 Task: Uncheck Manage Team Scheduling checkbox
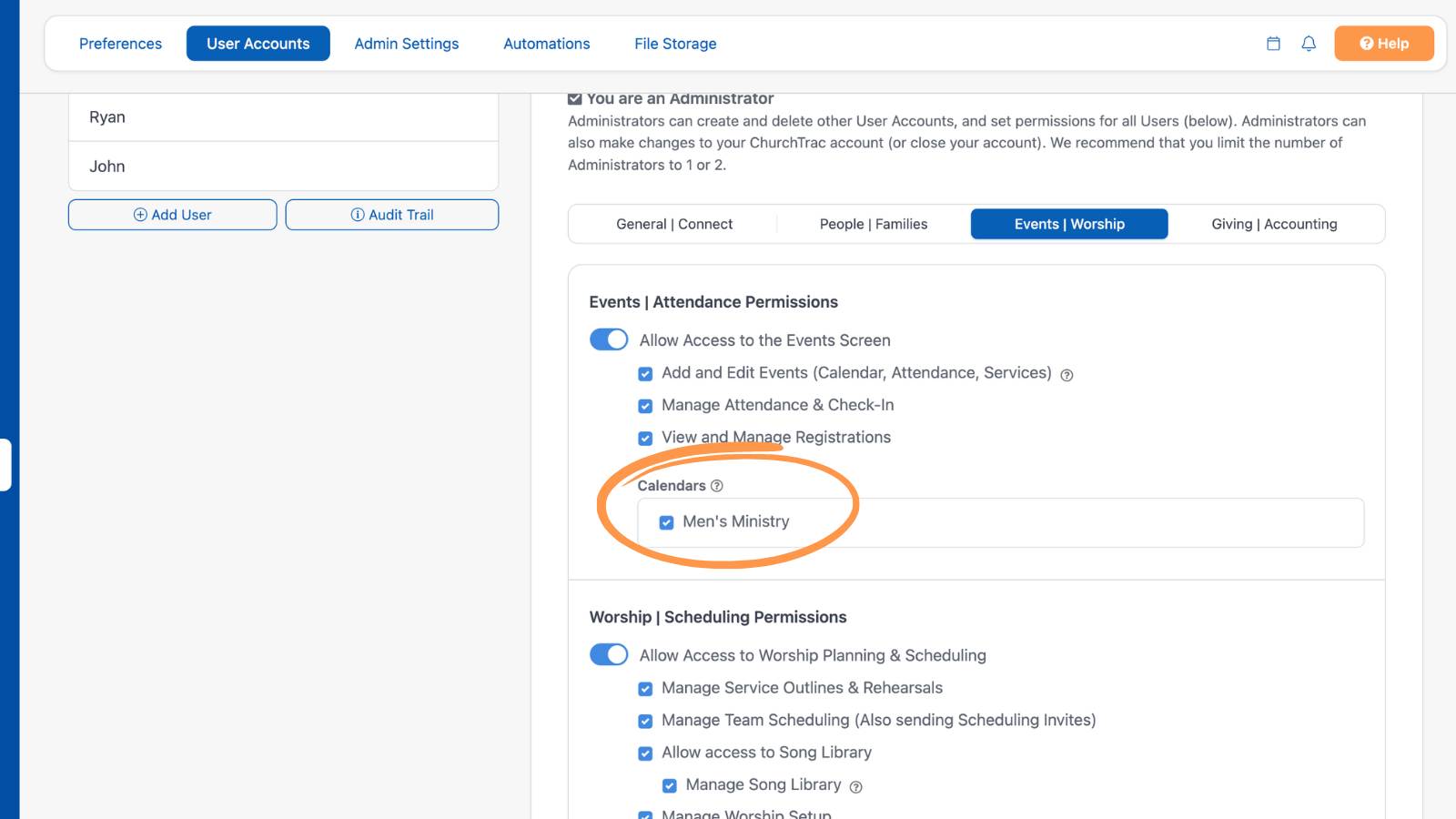tap(645, 722)
